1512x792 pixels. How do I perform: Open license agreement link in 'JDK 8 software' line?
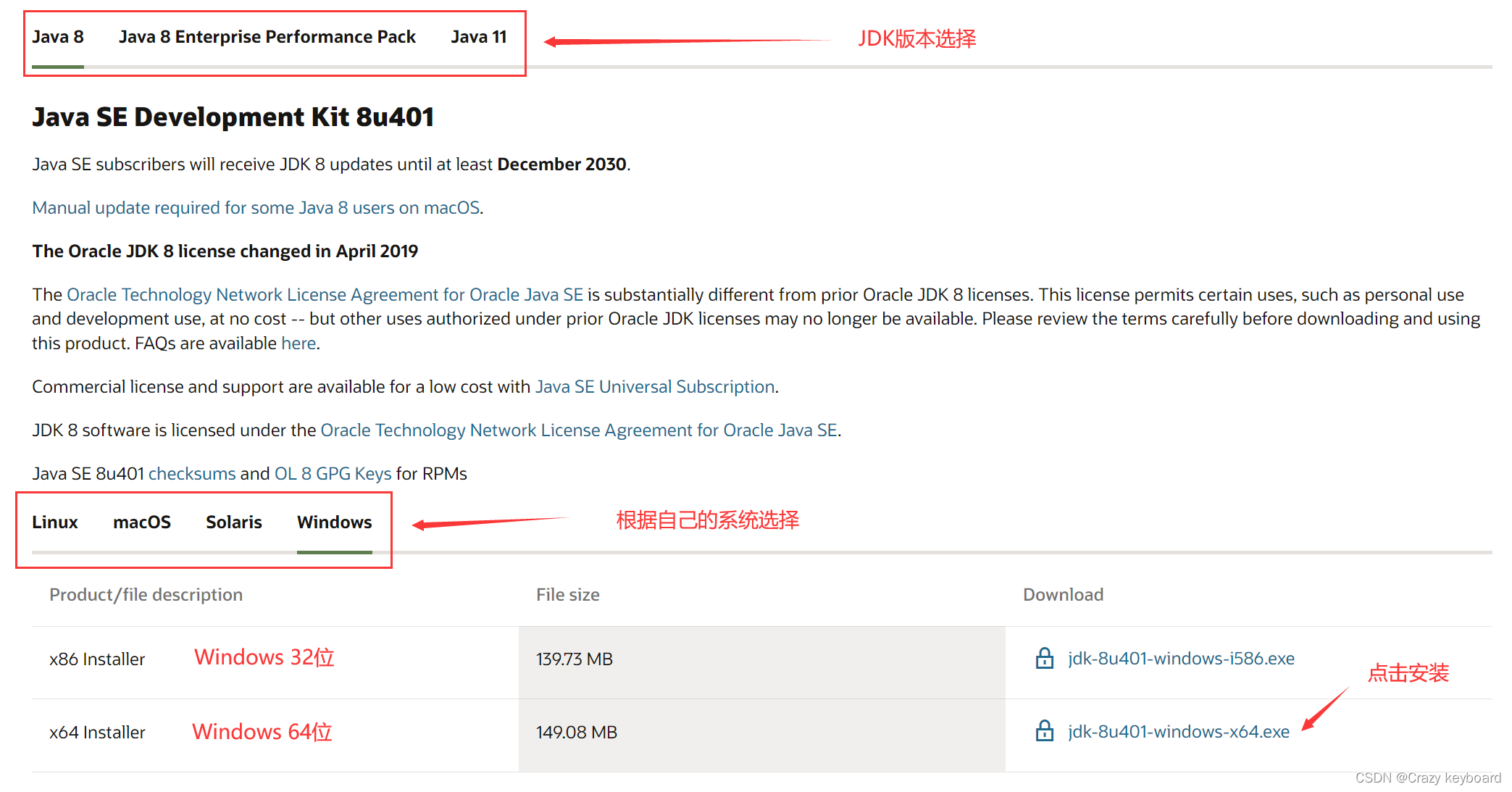pos(579,430)
